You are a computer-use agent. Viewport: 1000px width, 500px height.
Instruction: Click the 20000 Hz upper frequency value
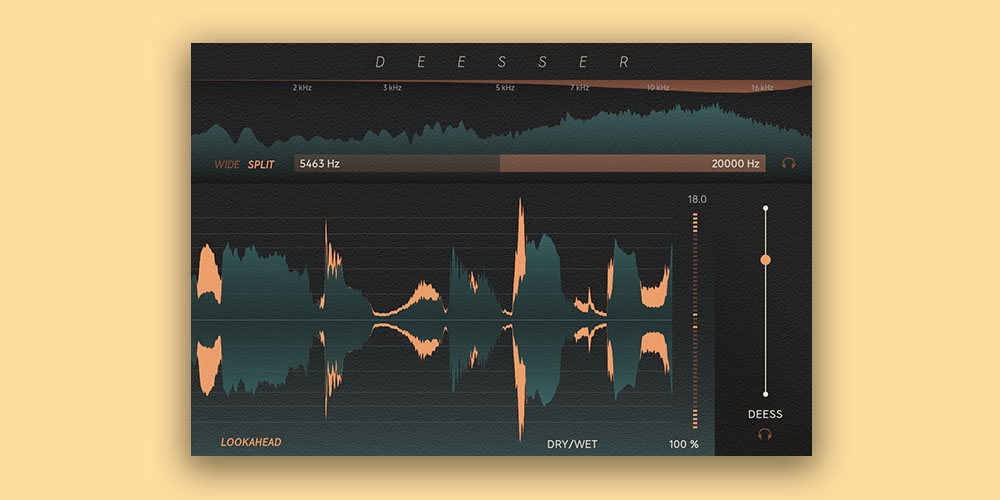[735, 163]
